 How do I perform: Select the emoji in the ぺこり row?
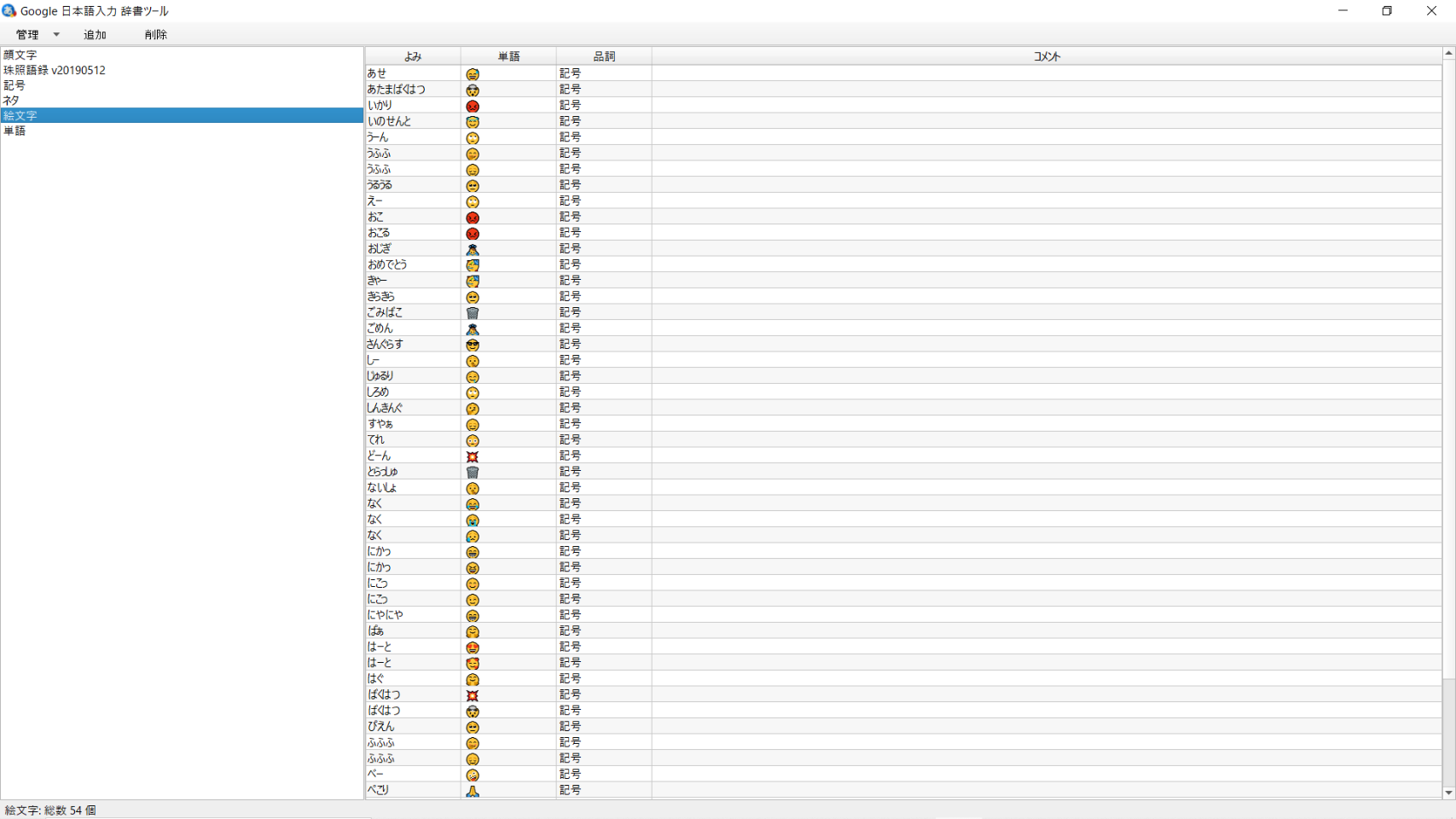[x=473, y=791]
